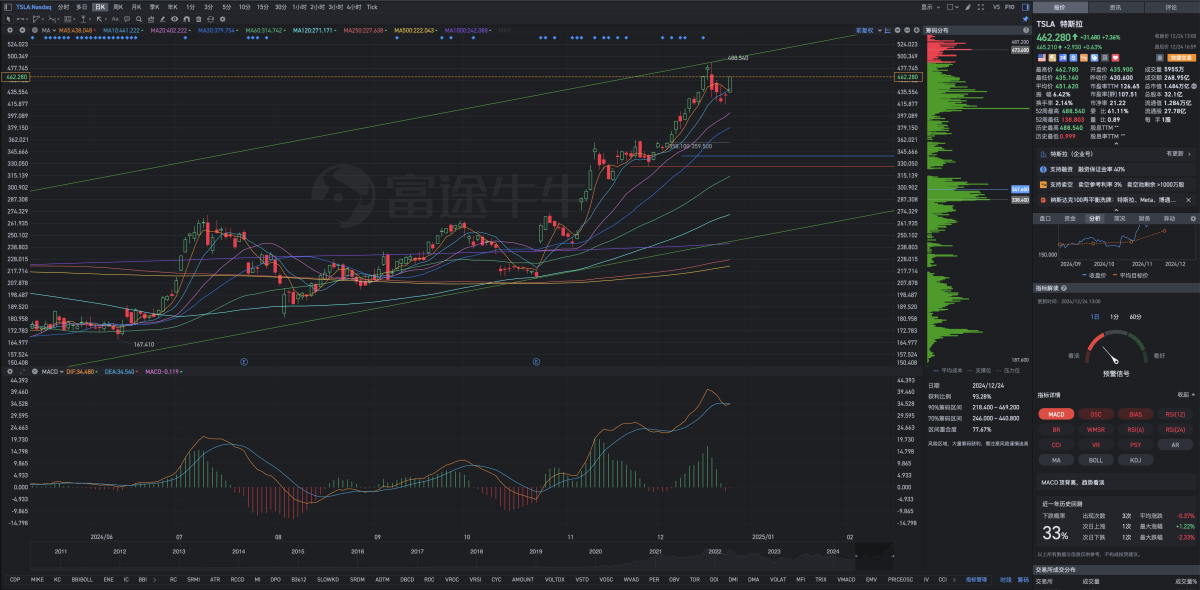This screenshot has height=590, width=1200.
Task: Open MACD indicator settings gear
Action: tap(10, 371)
